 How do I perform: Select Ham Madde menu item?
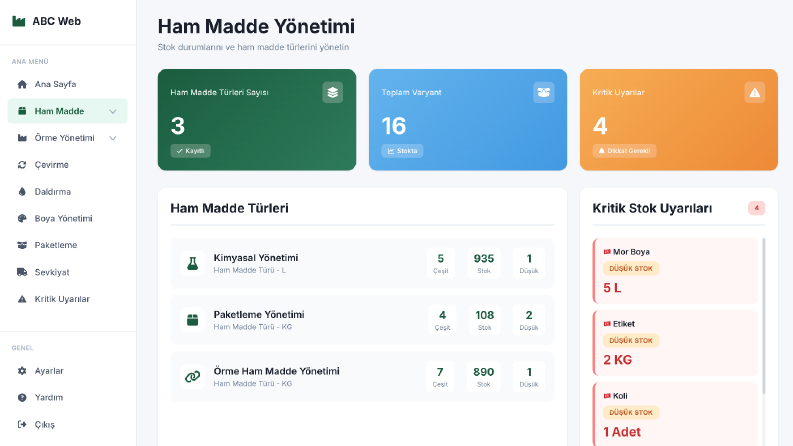point(67,111)
